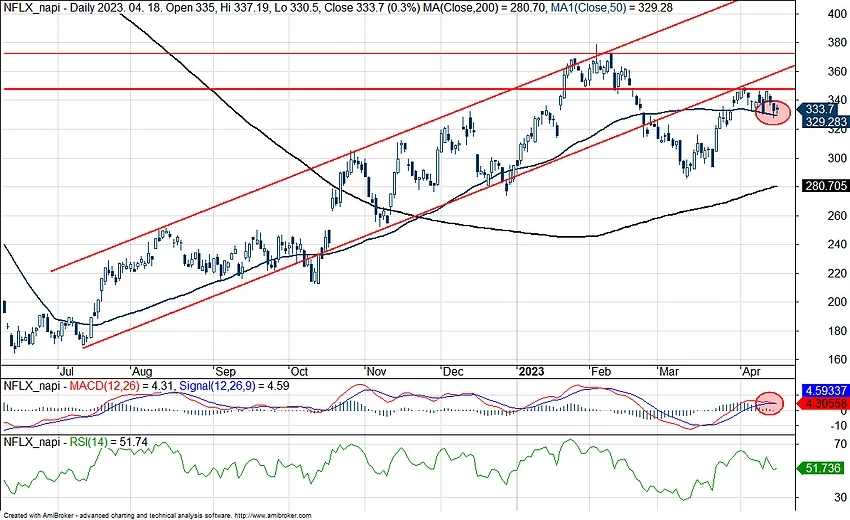Click the Feb label on the time axis

pyautogui.click(x=601, y=372)
